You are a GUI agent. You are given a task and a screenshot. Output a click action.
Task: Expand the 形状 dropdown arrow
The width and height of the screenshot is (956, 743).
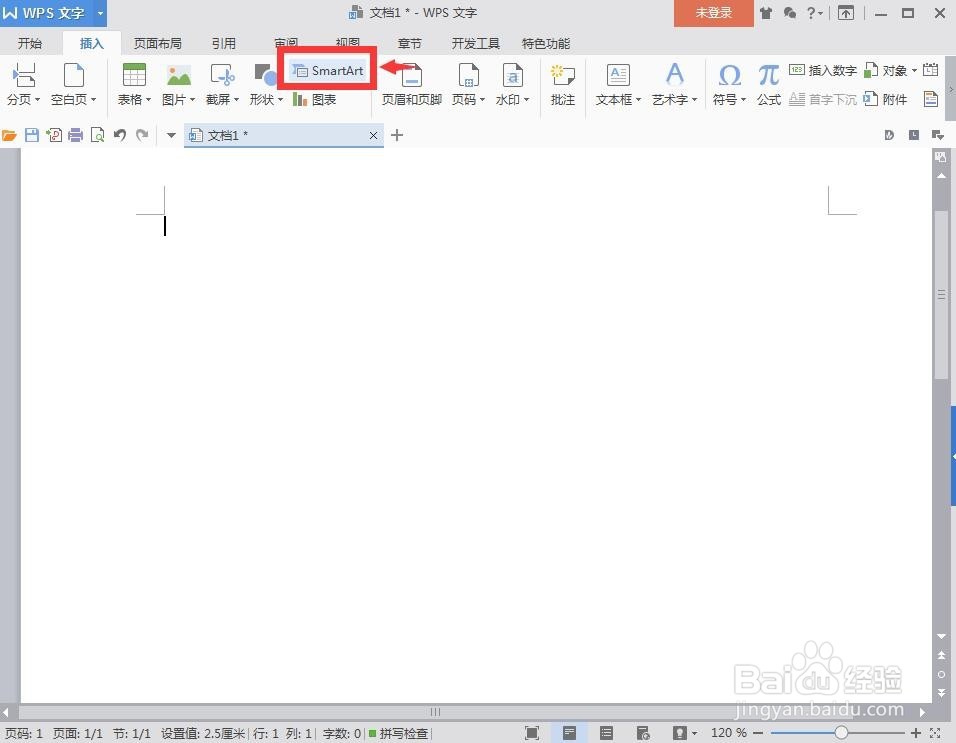tap(280, 99)
